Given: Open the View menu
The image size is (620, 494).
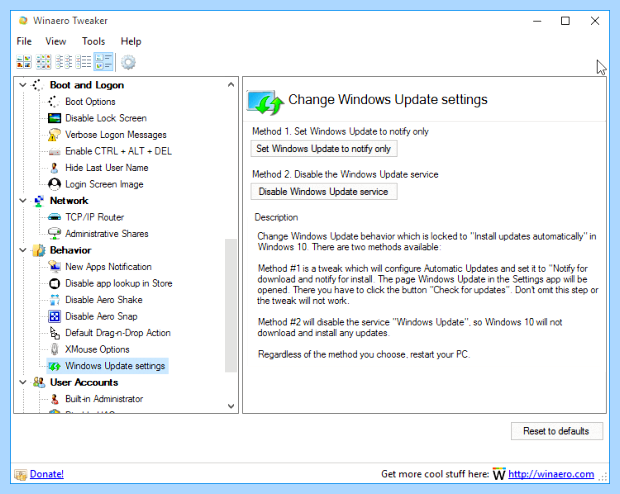Looking at the screenshot, I should [56, 42].
